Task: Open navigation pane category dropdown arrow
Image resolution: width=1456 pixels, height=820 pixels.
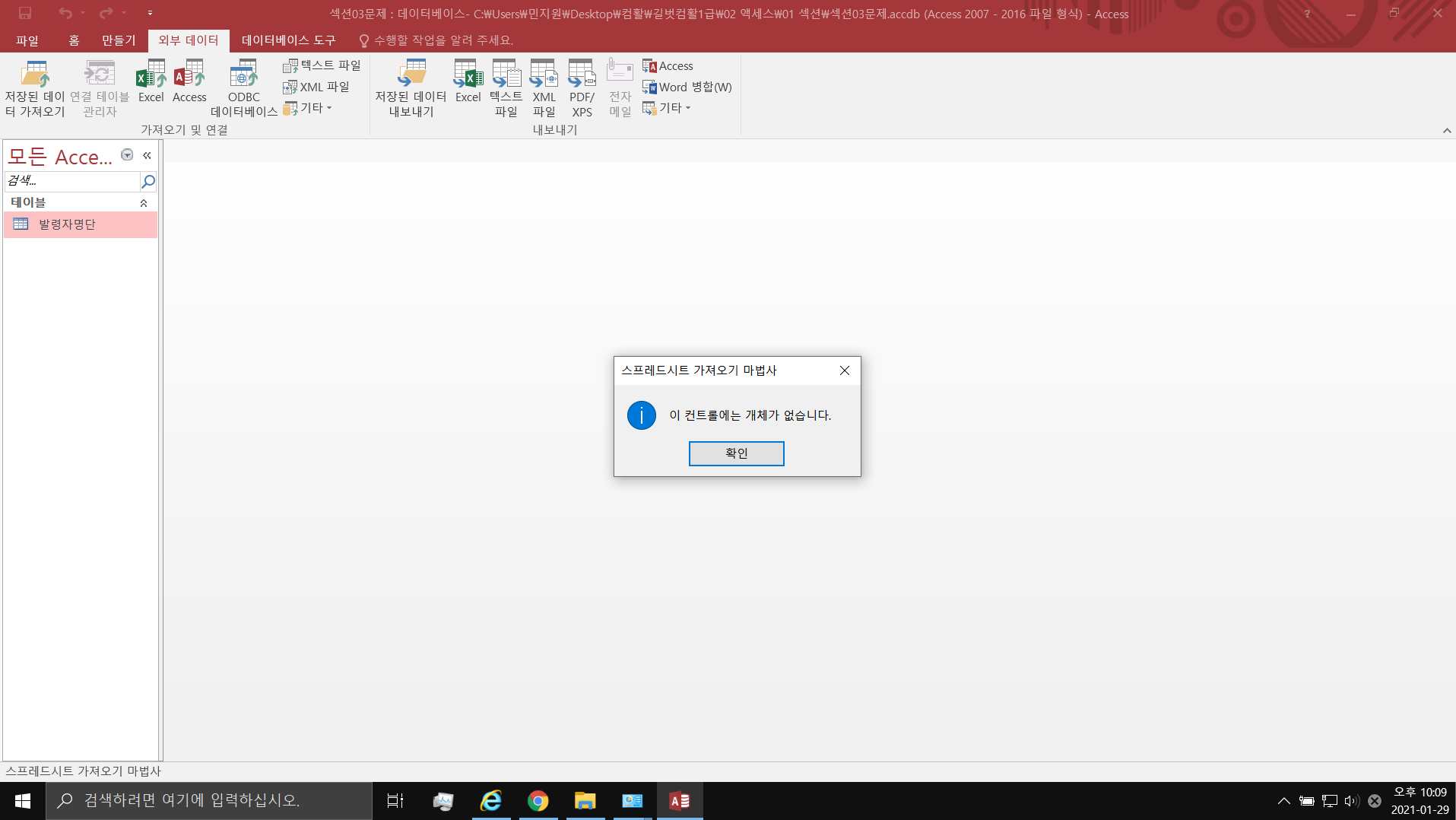Action: click(x=127, y=155)
